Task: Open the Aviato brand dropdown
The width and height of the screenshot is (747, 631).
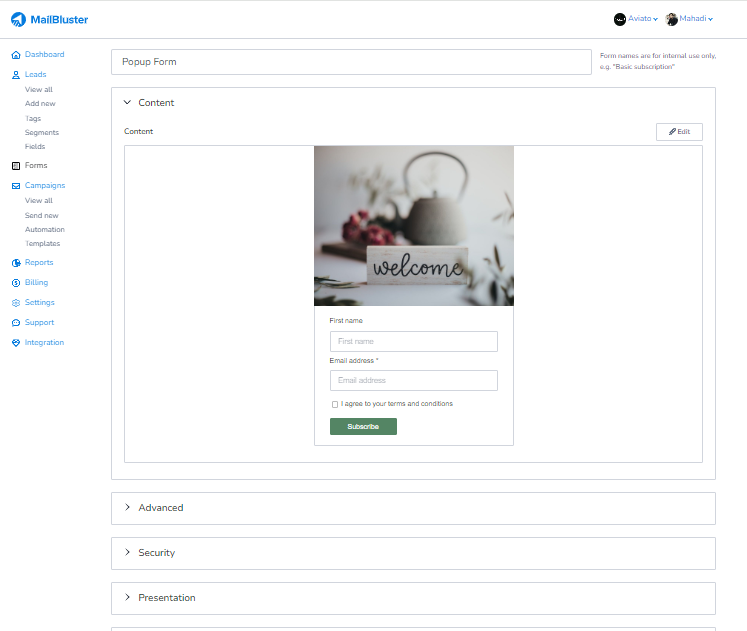Action: (643, 19)
